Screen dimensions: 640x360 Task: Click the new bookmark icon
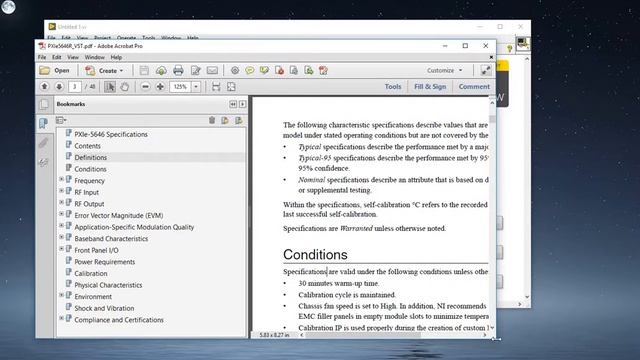pyautogui.click(x=225, y=120)
